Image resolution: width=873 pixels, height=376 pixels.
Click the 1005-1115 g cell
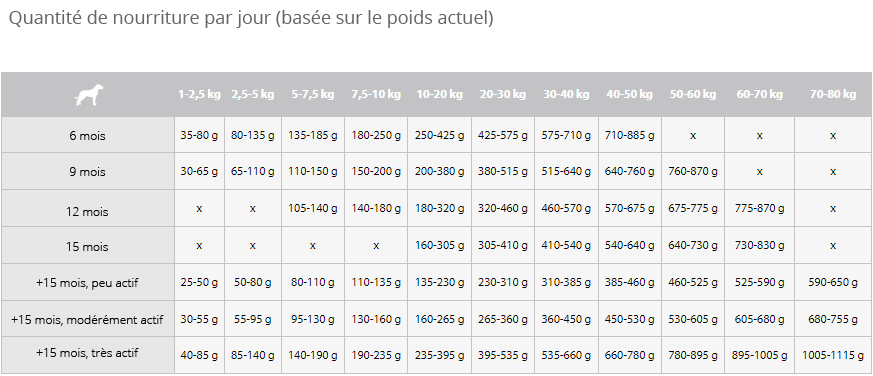coord(833,355)
